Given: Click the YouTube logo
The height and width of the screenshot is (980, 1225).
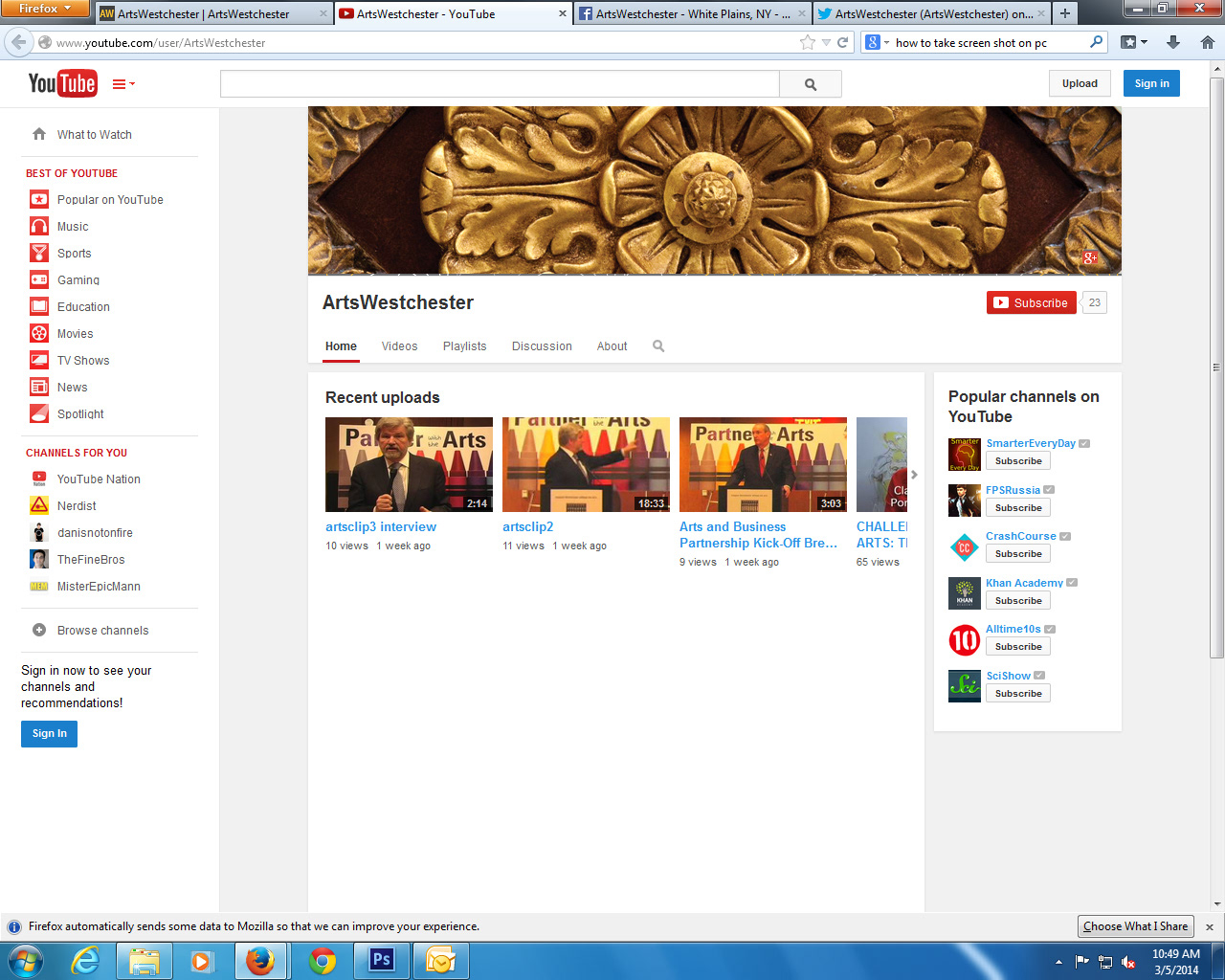Looking at the screenshot, I should (x=62, y=83).
